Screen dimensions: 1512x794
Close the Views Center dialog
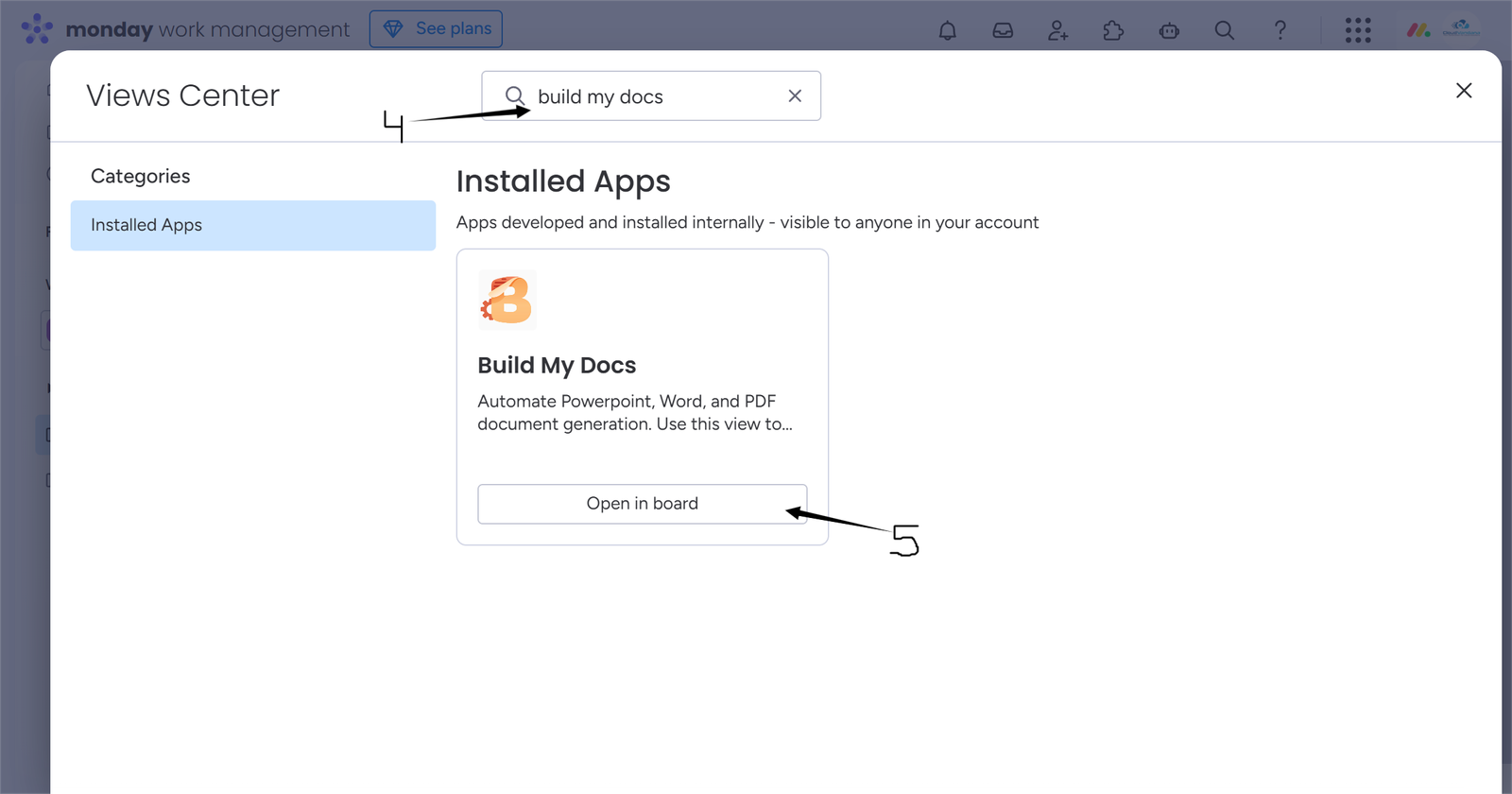pos(1464,91)
